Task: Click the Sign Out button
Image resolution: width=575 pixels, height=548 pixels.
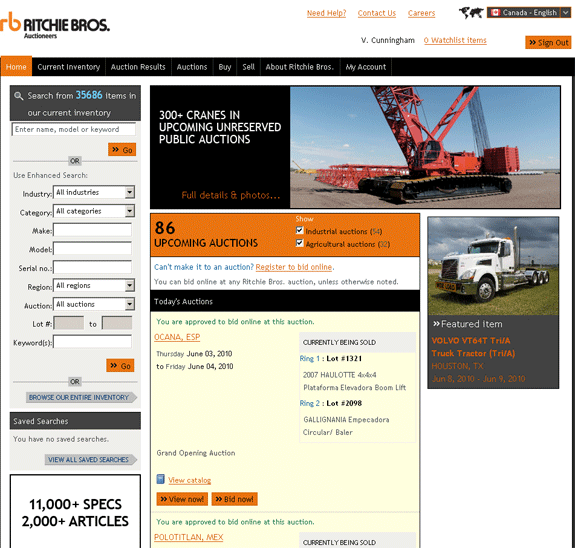Action: click(548, 43)
